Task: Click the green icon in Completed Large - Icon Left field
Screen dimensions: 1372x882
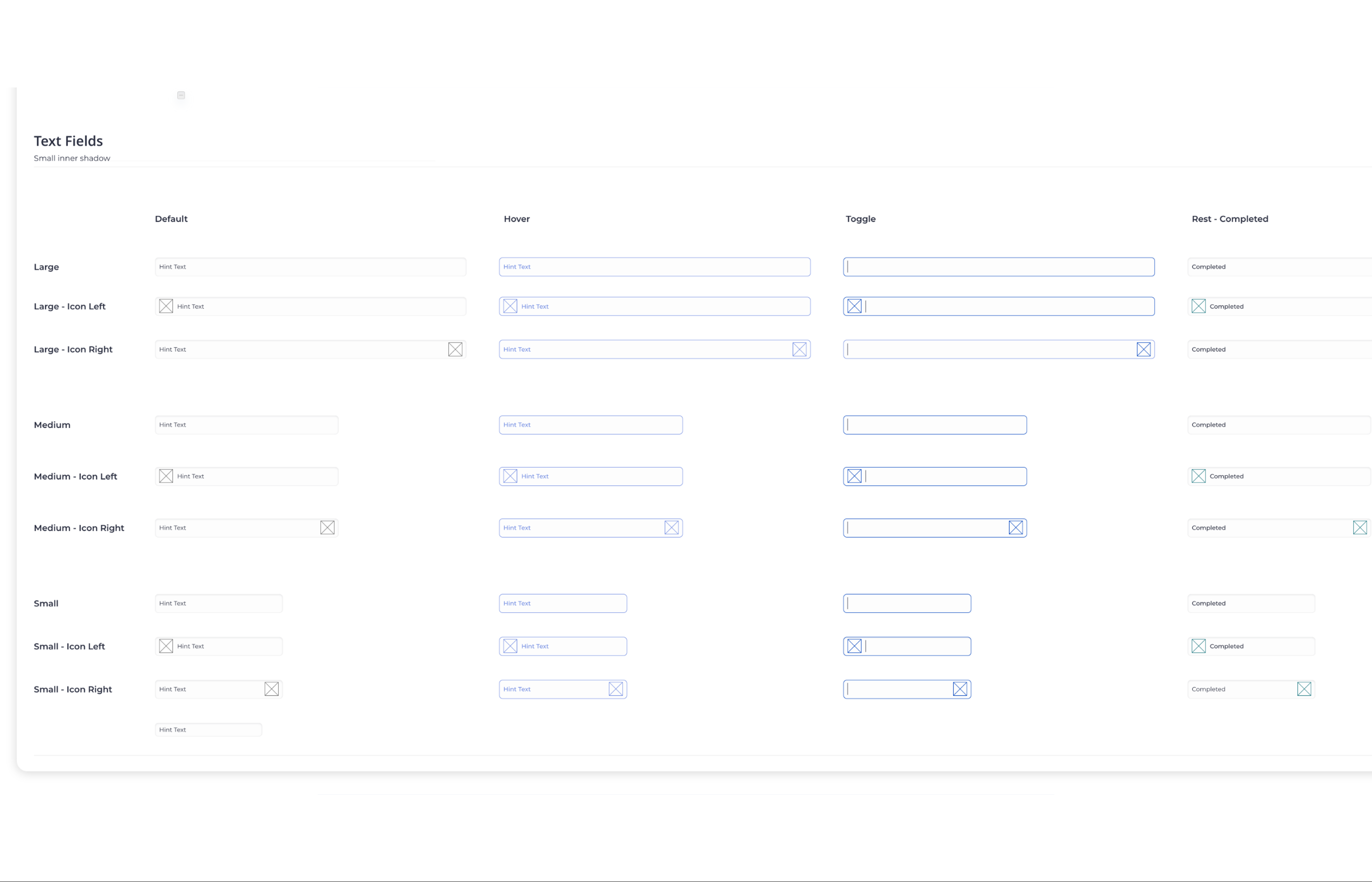Action: 1198,306
